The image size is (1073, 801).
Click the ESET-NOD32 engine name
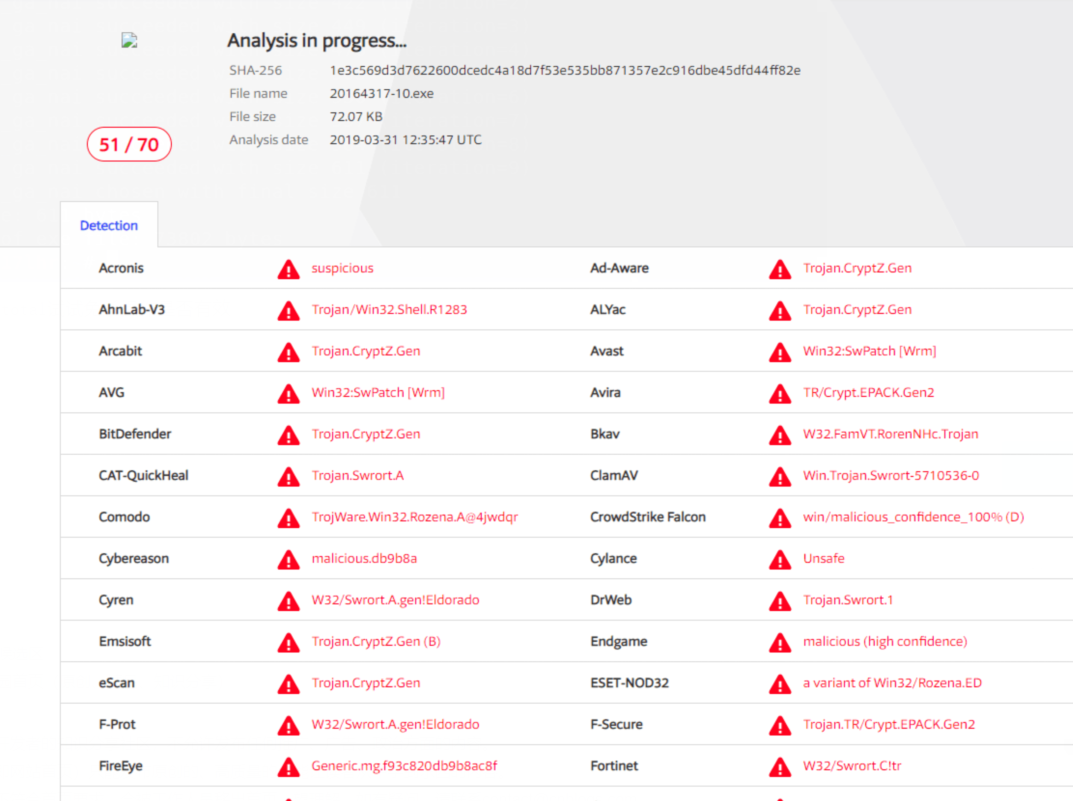pyautogui.click(x=630, y=683)
